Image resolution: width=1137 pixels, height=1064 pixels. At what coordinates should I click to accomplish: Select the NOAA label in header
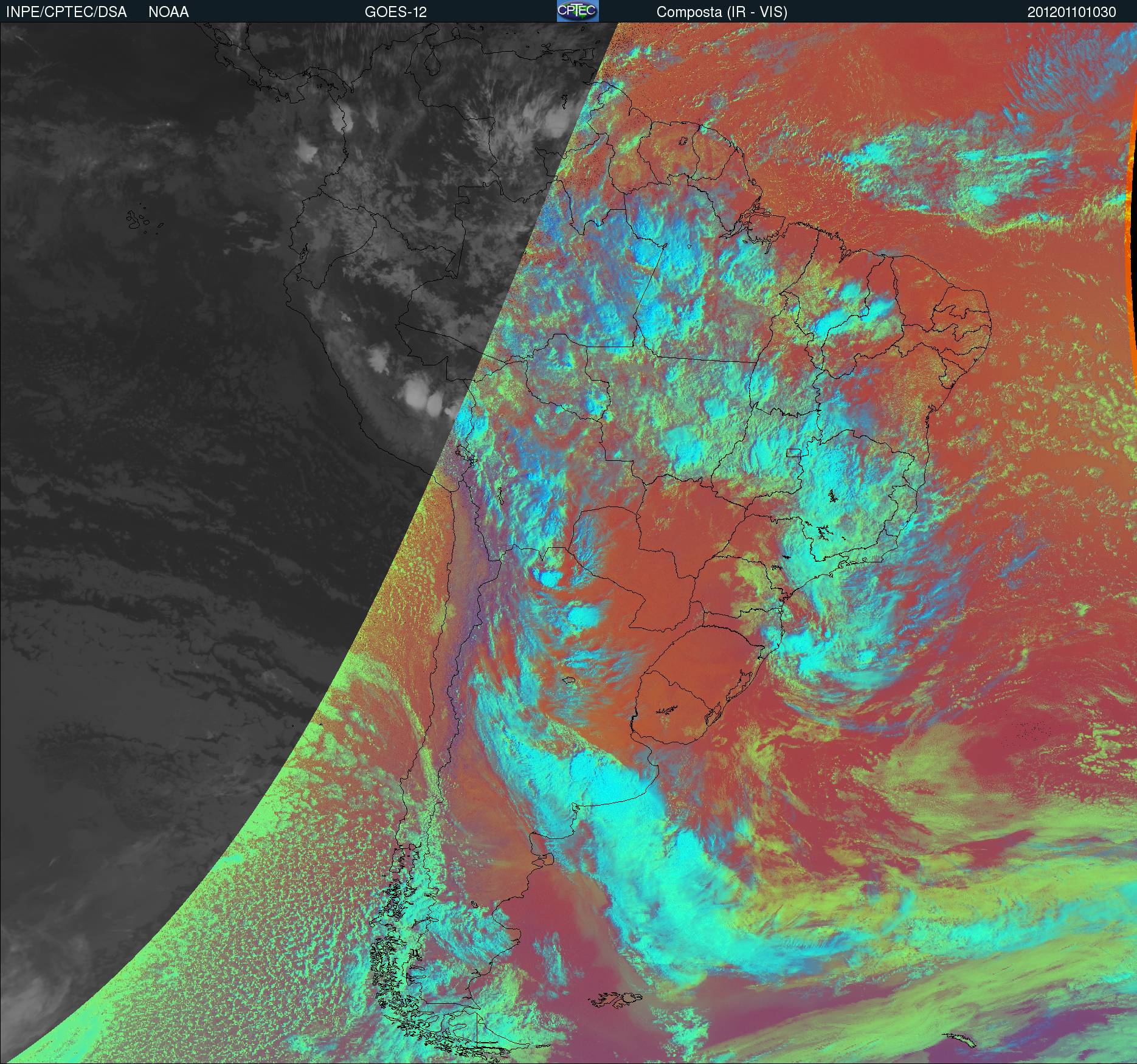tap(168, 12)
